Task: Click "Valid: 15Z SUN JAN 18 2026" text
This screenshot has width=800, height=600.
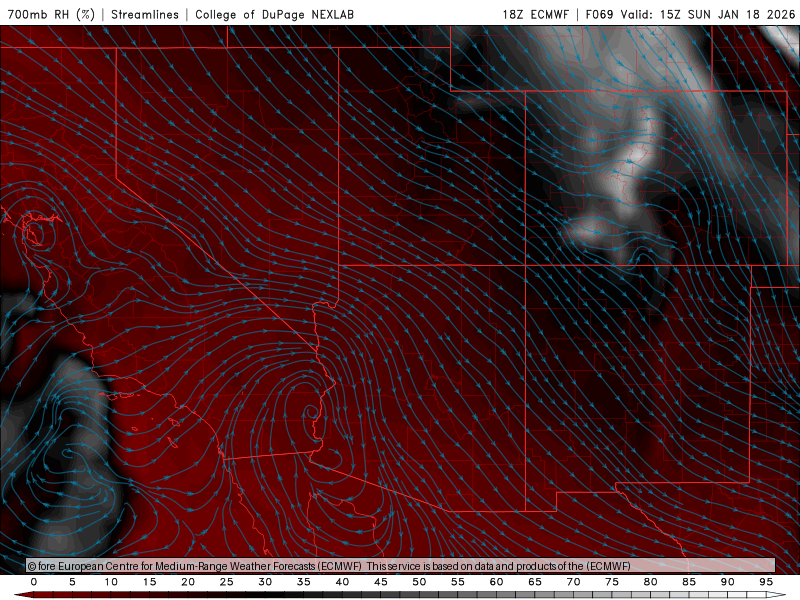Action: pyautogui.click(x=708, y=14)
